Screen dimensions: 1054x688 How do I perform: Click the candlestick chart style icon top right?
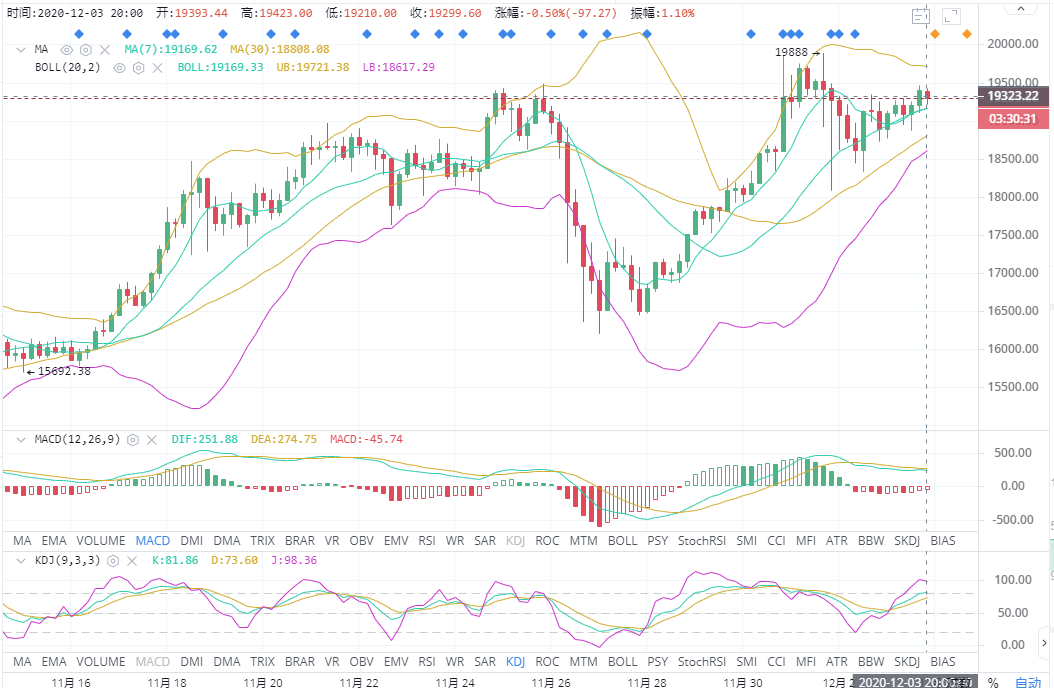921,16
